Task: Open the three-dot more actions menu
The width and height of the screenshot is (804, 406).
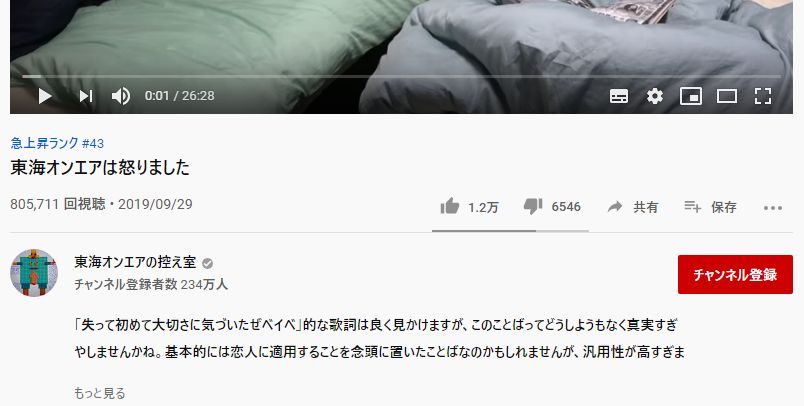Action: click(773, 208)
